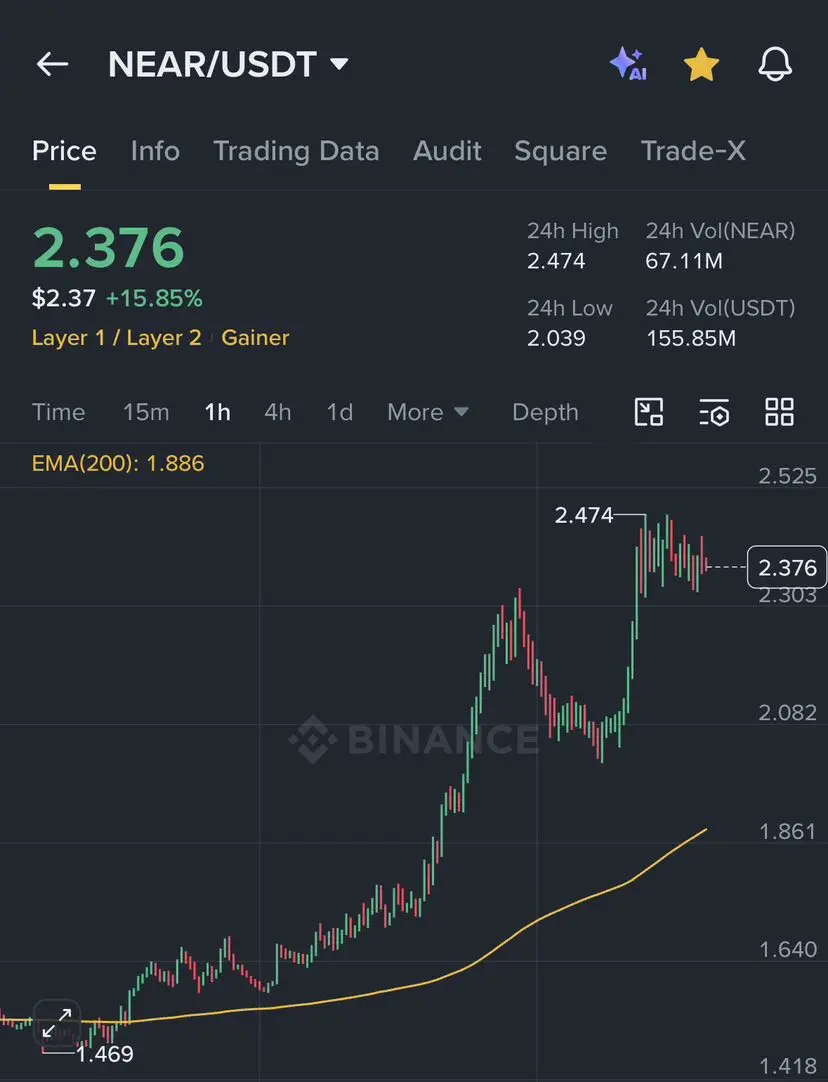
Task: Tap the 1.640 axis label
Action: point(787,950)
